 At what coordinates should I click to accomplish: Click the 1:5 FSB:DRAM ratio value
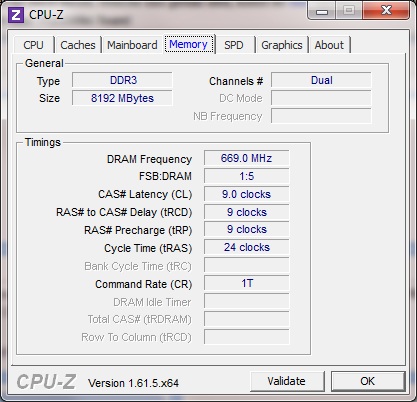coord(247,176)
